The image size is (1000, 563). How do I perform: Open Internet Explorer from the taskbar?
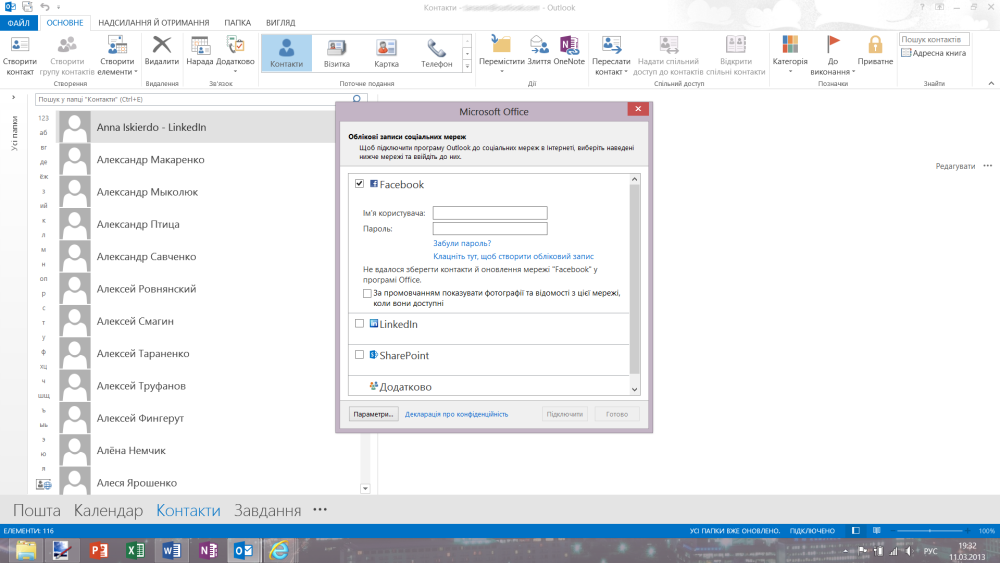279,550
